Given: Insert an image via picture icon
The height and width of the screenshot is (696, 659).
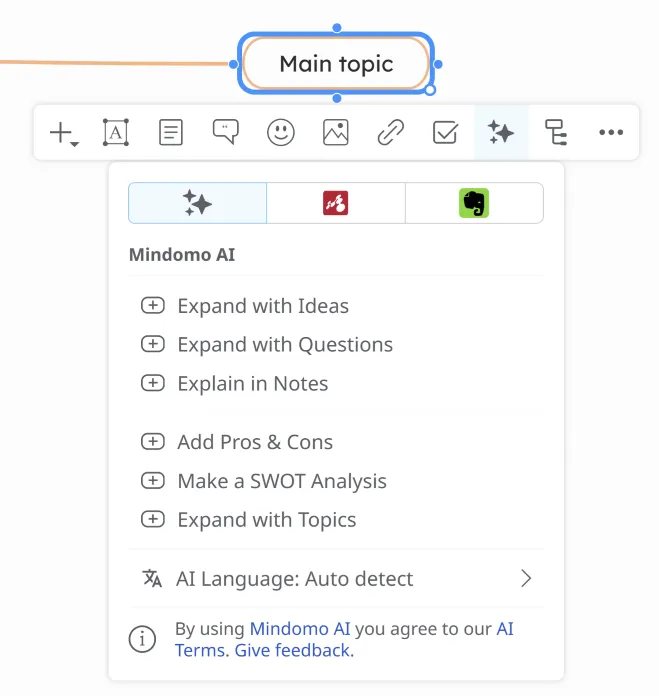Looking at the screenshot, I should 335,132.
